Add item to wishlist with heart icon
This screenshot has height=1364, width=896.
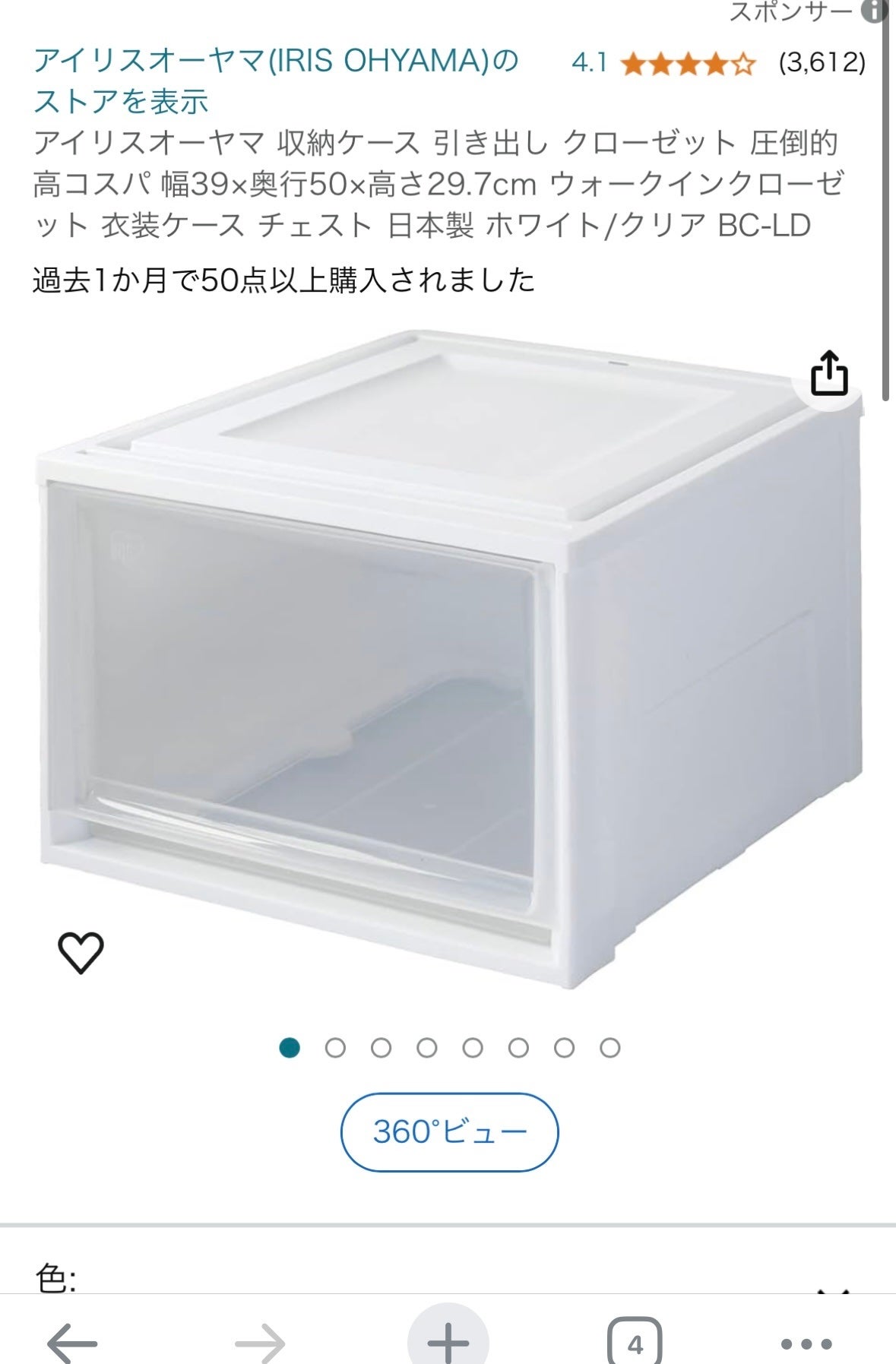coord(81,951)
